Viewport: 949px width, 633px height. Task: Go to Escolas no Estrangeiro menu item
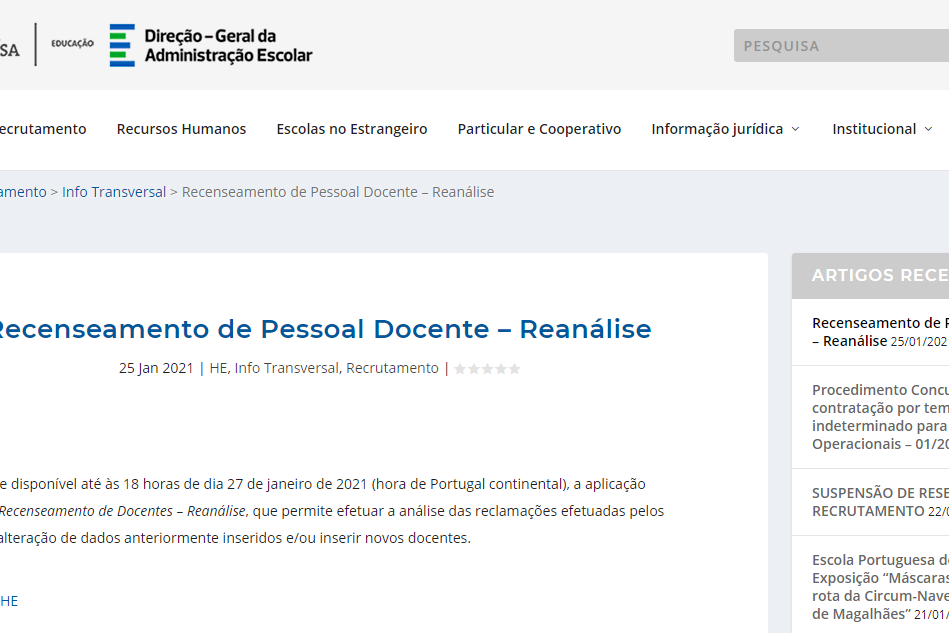tap(352, 129)
